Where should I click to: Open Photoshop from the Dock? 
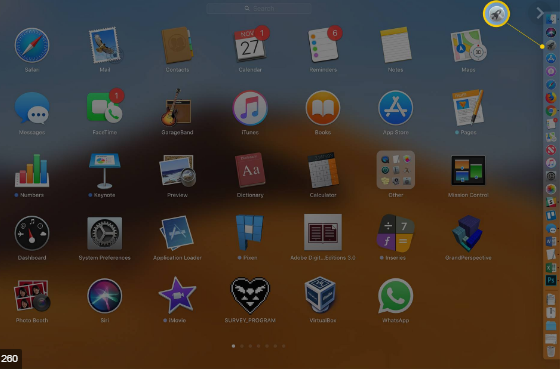pos(551,280)
